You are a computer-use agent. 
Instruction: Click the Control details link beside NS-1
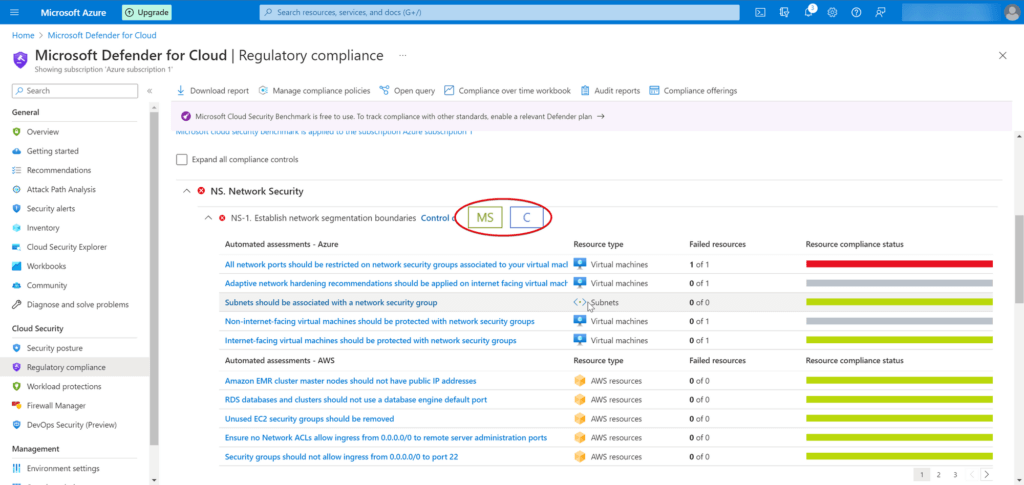tap(438, 218)
